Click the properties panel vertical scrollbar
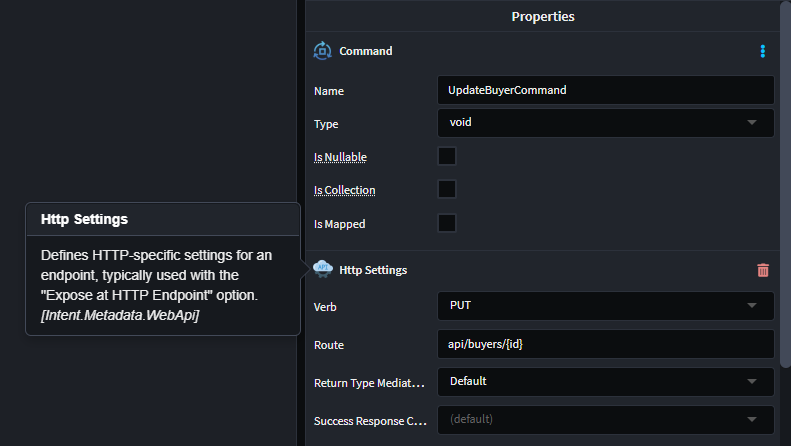This screenshot has width=791, height=446. [785, 180]
